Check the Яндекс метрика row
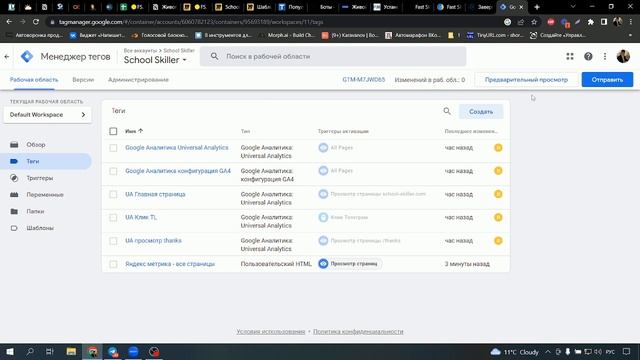Viewport: 640px width, 360px height. [113, 264]
